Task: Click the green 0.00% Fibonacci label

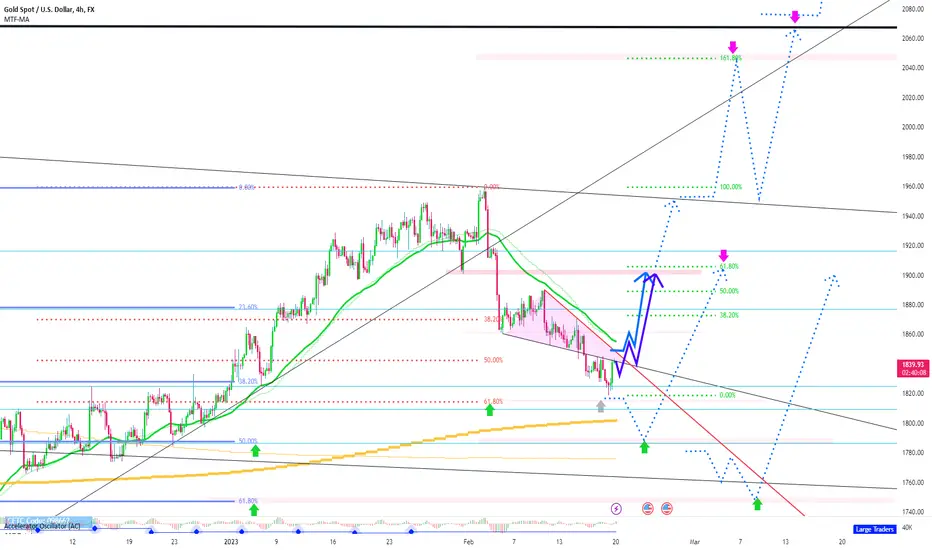Action: [728, 395]
